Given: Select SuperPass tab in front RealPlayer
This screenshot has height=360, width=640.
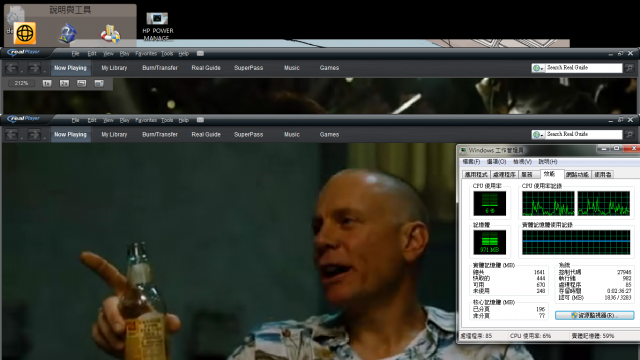Looking at the screenshot, I should [x=249, y=134].
